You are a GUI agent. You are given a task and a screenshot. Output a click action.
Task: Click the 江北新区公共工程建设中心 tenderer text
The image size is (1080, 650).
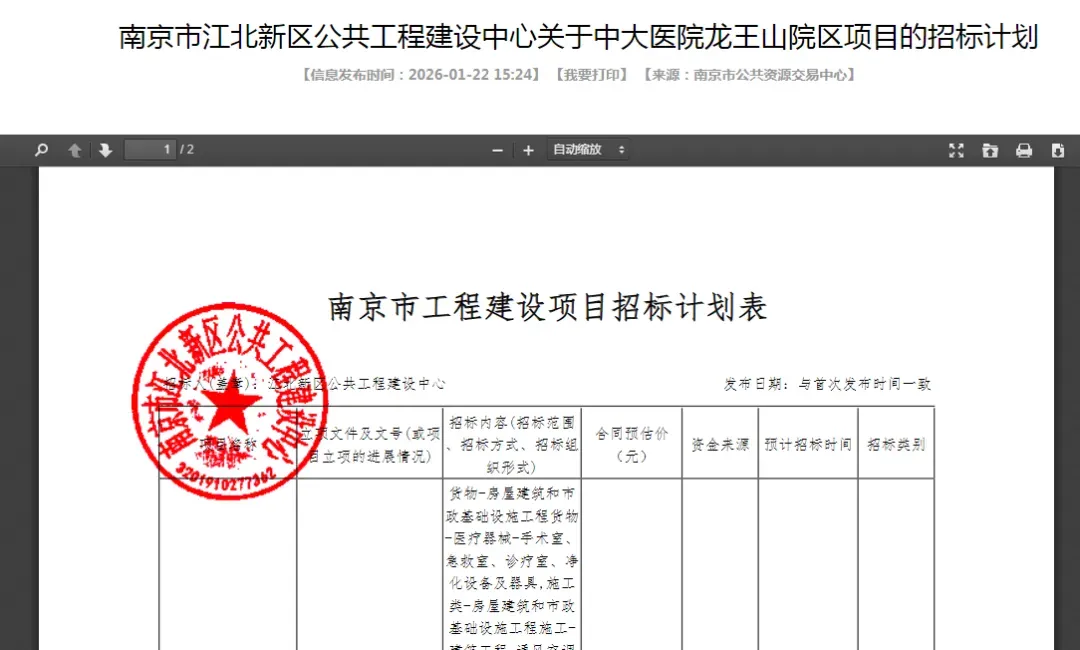point(357,384)
